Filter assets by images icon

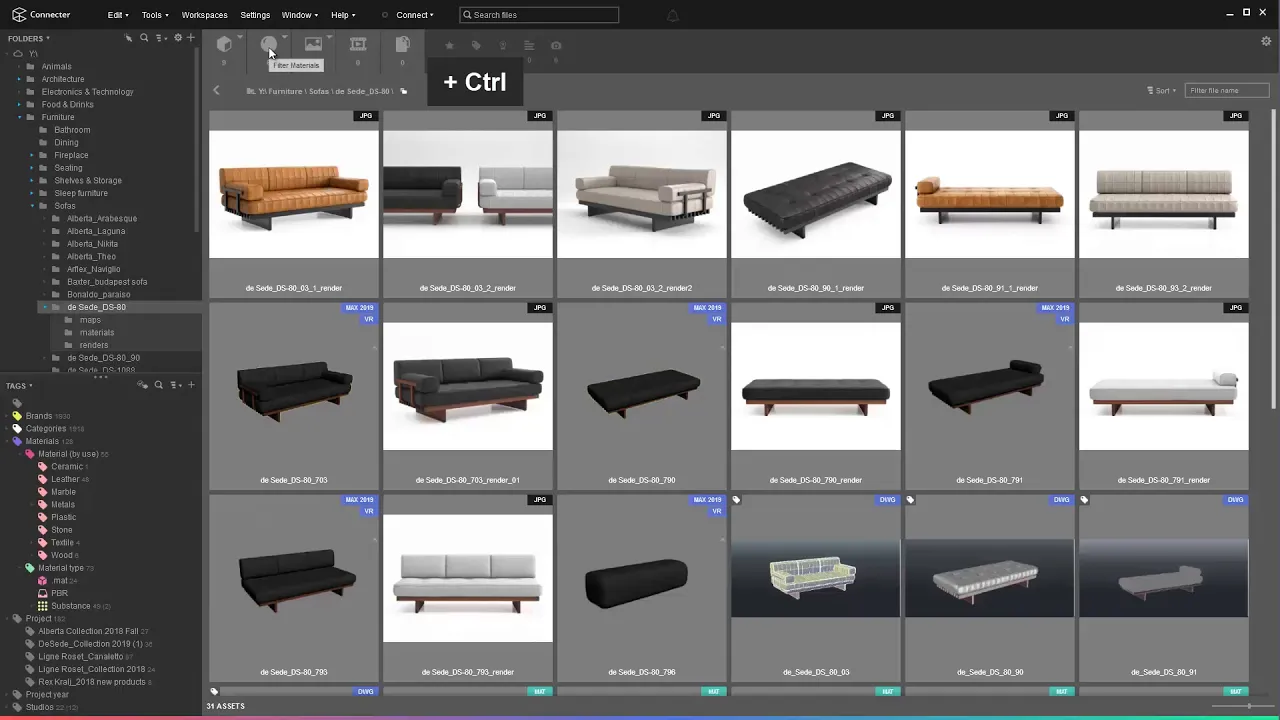(313, 44)
